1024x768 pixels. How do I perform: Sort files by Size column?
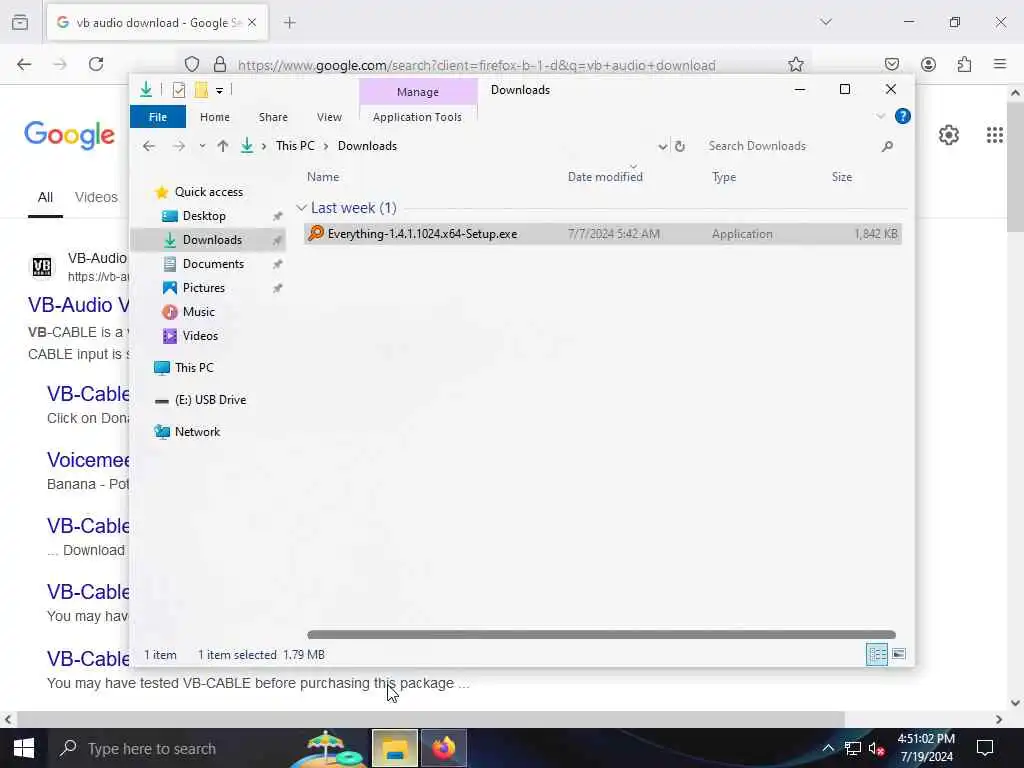(842, 177)
